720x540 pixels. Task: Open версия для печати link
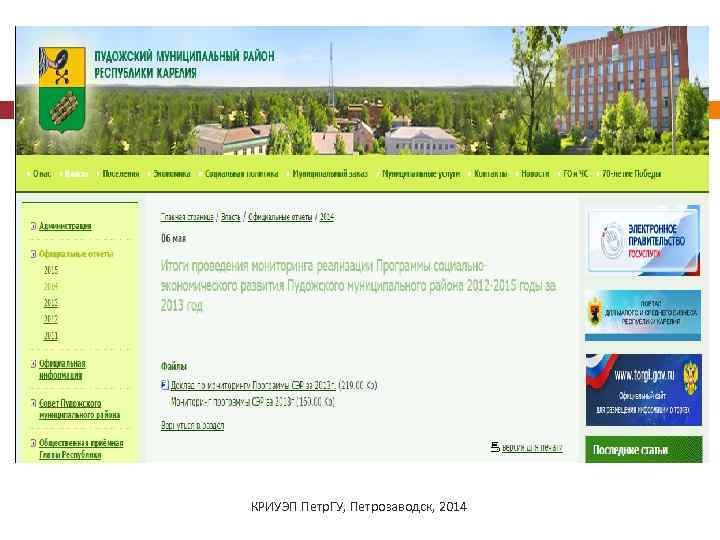tap(532, 447)
